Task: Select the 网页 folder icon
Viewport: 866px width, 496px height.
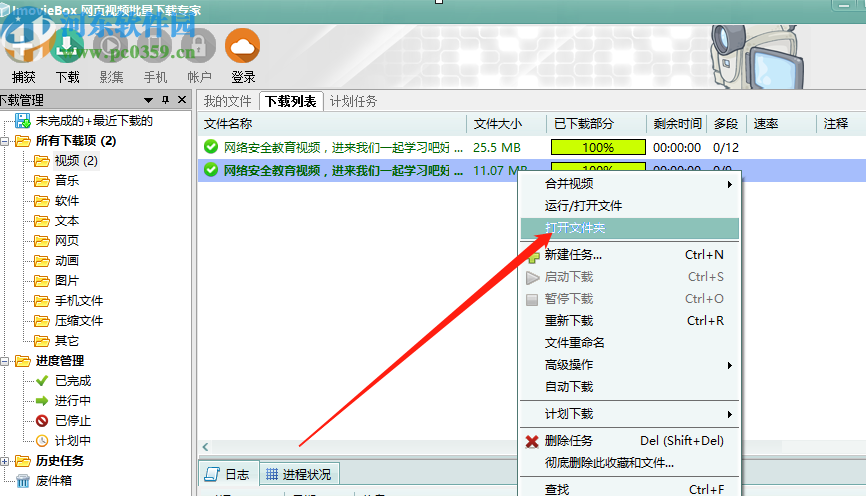Action: pyautogui.click(x=41, y=241)
